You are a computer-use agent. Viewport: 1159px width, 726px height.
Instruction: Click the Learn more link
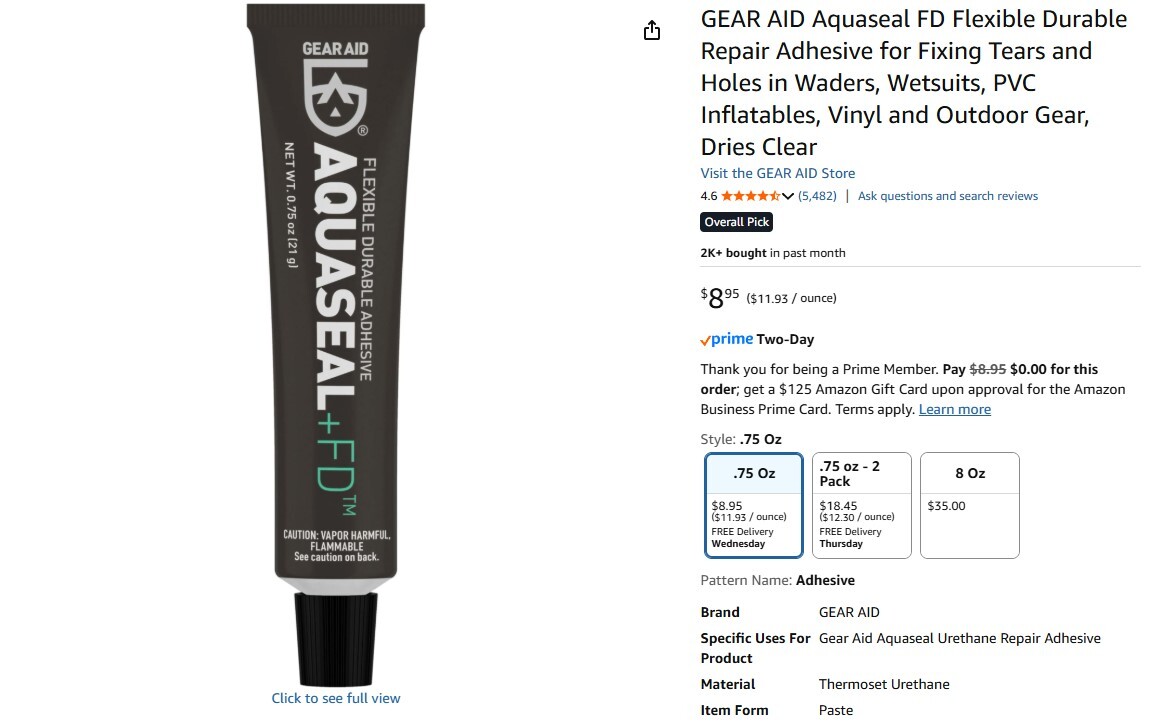click(954, 410)
